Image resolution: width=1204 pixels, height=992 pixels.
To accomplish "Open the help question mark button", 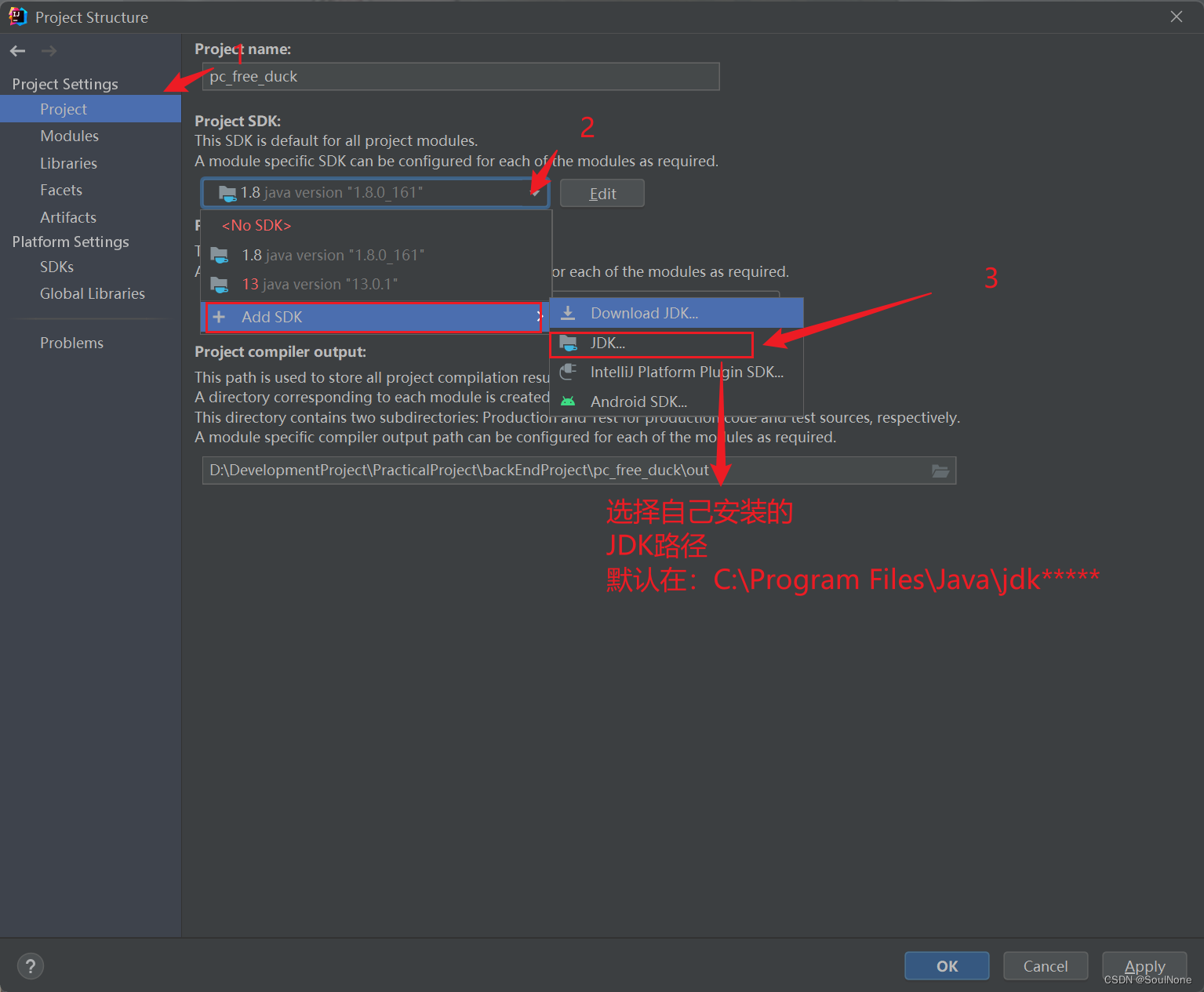I will pos(31,966).
